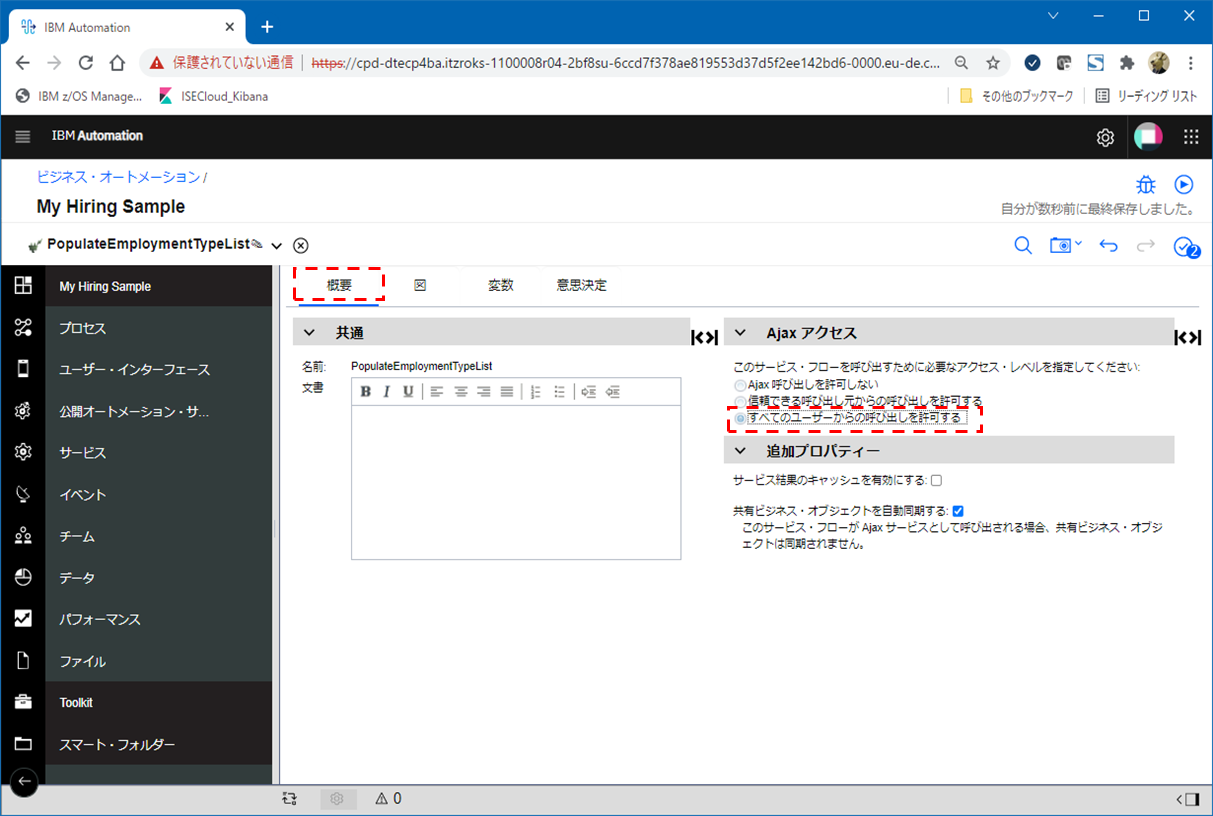Toggle 共有ビジネス・オブジェクトを自動同期する checkbox
The image size is (1213, 816).
point(958,511)
